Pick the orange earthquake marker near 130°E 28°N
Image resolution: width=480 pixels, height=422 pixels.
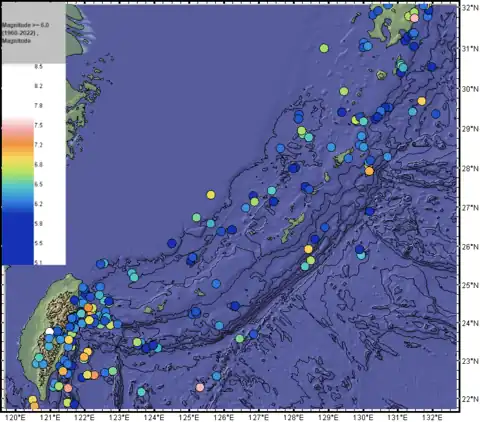(x=369, y=171)
